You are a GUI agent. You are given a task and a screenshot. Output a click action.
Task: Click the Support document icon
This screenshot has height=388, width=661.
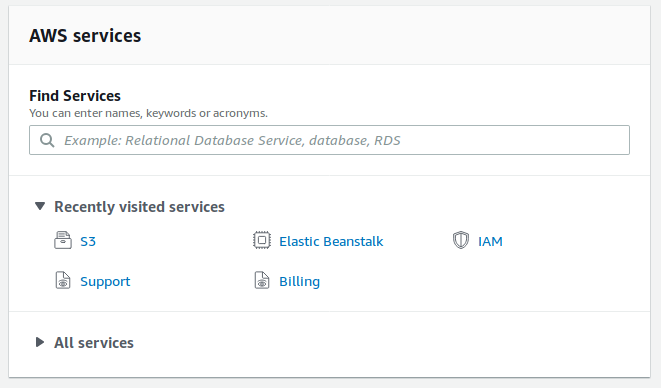click(63, 280)
